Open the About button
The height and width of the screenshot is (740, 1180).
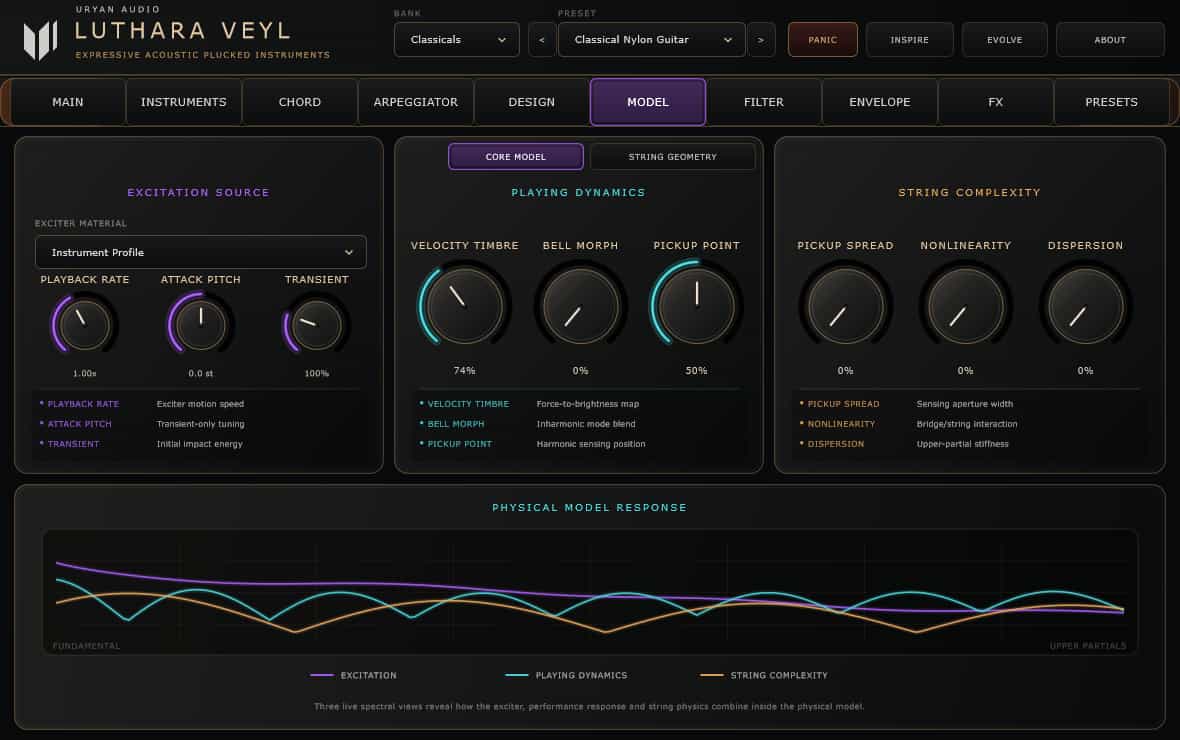click(x=1110, y=40)
